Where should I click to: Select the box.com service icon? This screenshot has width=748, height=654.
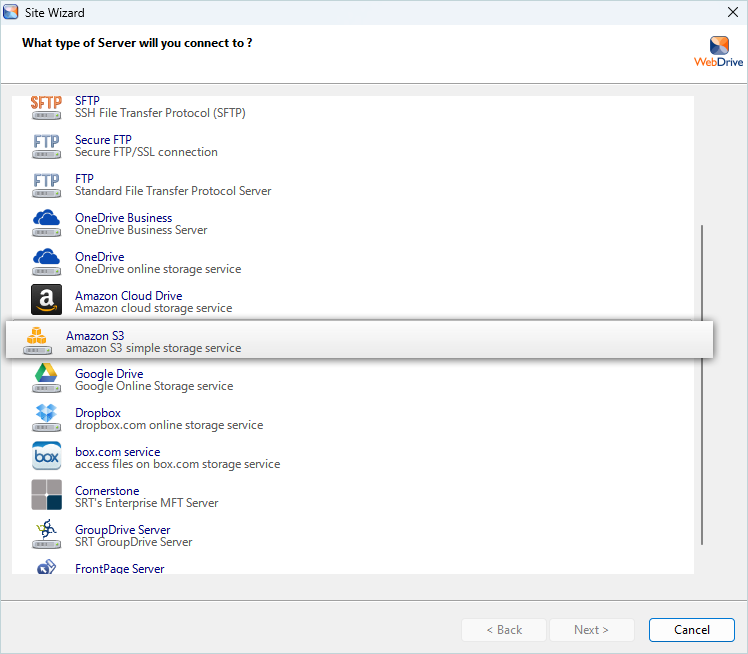[x=46, y=457]
